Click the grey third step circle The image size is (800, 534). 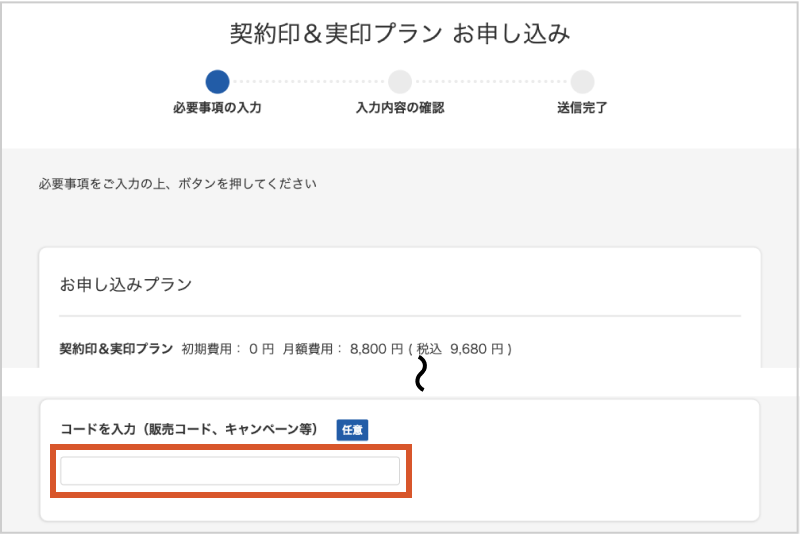(582, 81)
